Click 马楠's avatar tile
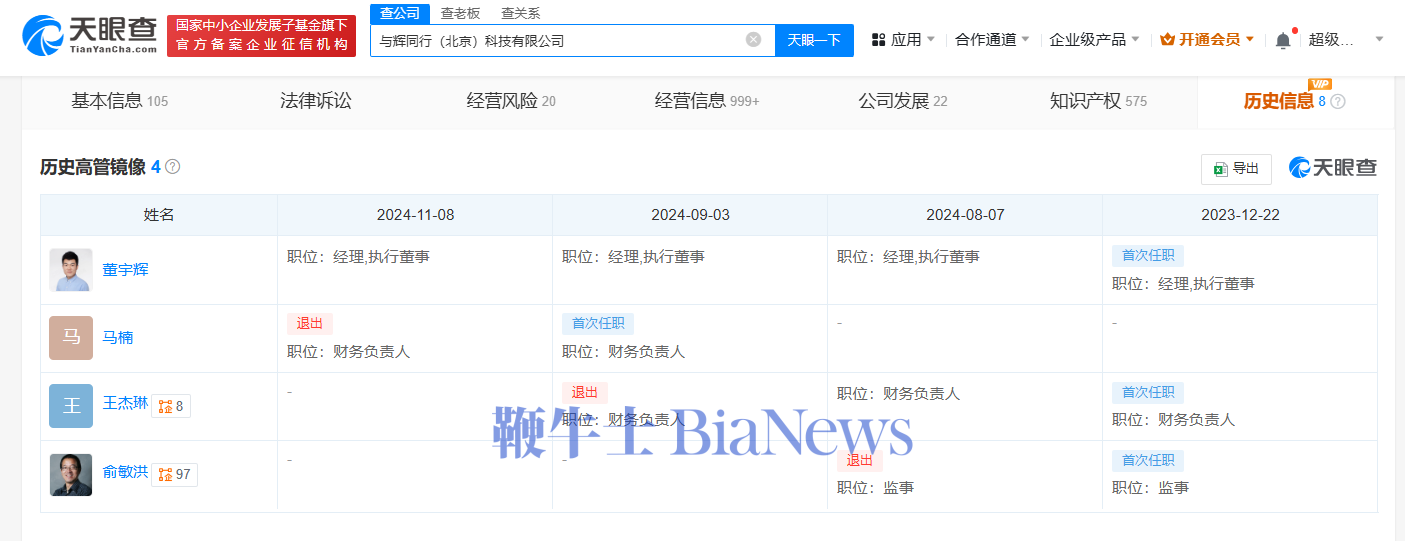The width and height of the screenshot is (1405, 541). click(x=71, y=338)
